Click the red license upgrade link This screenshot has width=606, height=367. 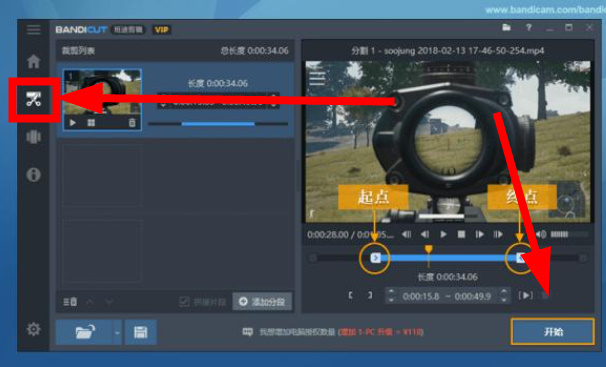click(x=381, y=332)
